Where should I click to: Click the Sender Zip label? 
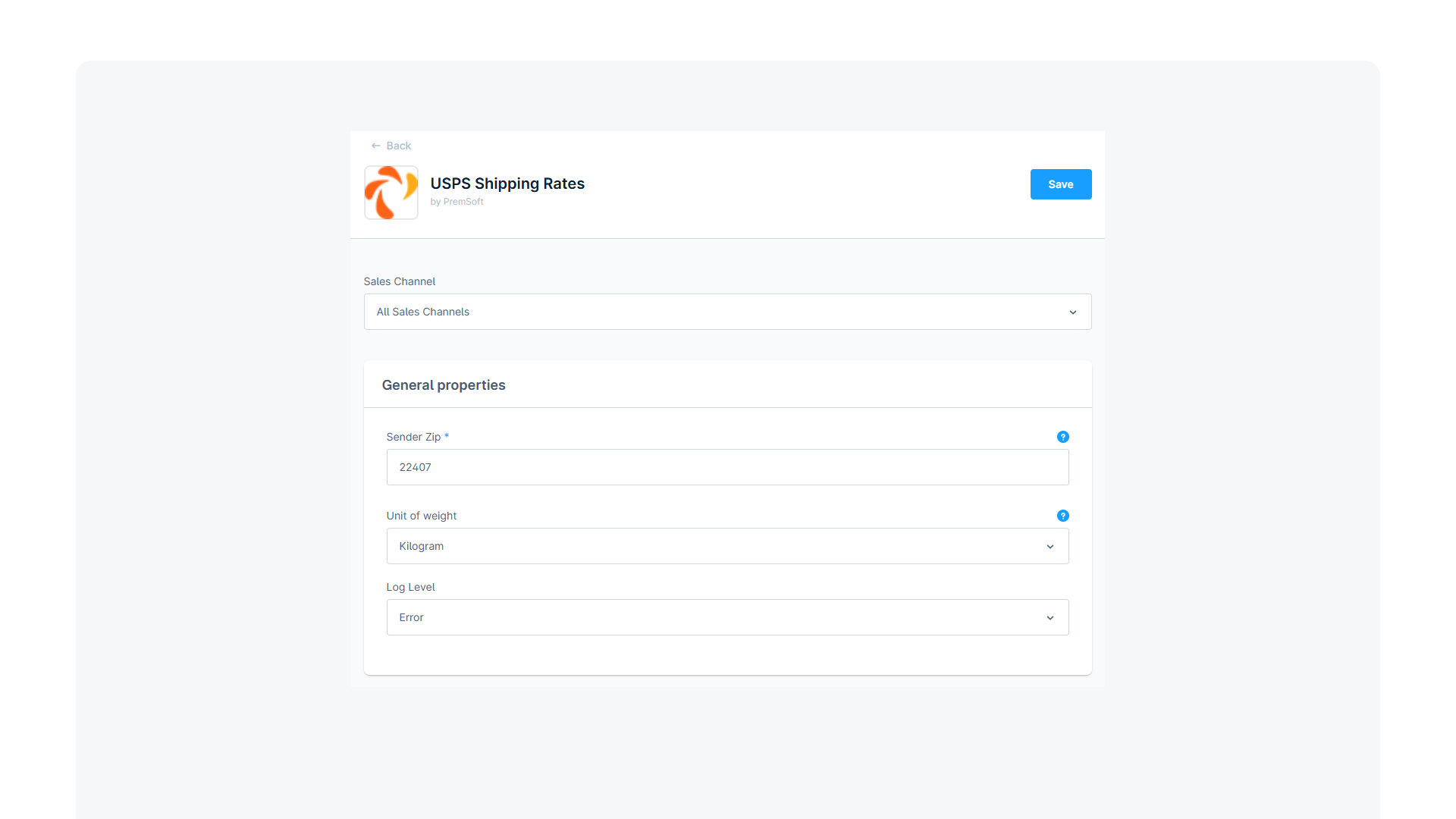pos(413,437)
